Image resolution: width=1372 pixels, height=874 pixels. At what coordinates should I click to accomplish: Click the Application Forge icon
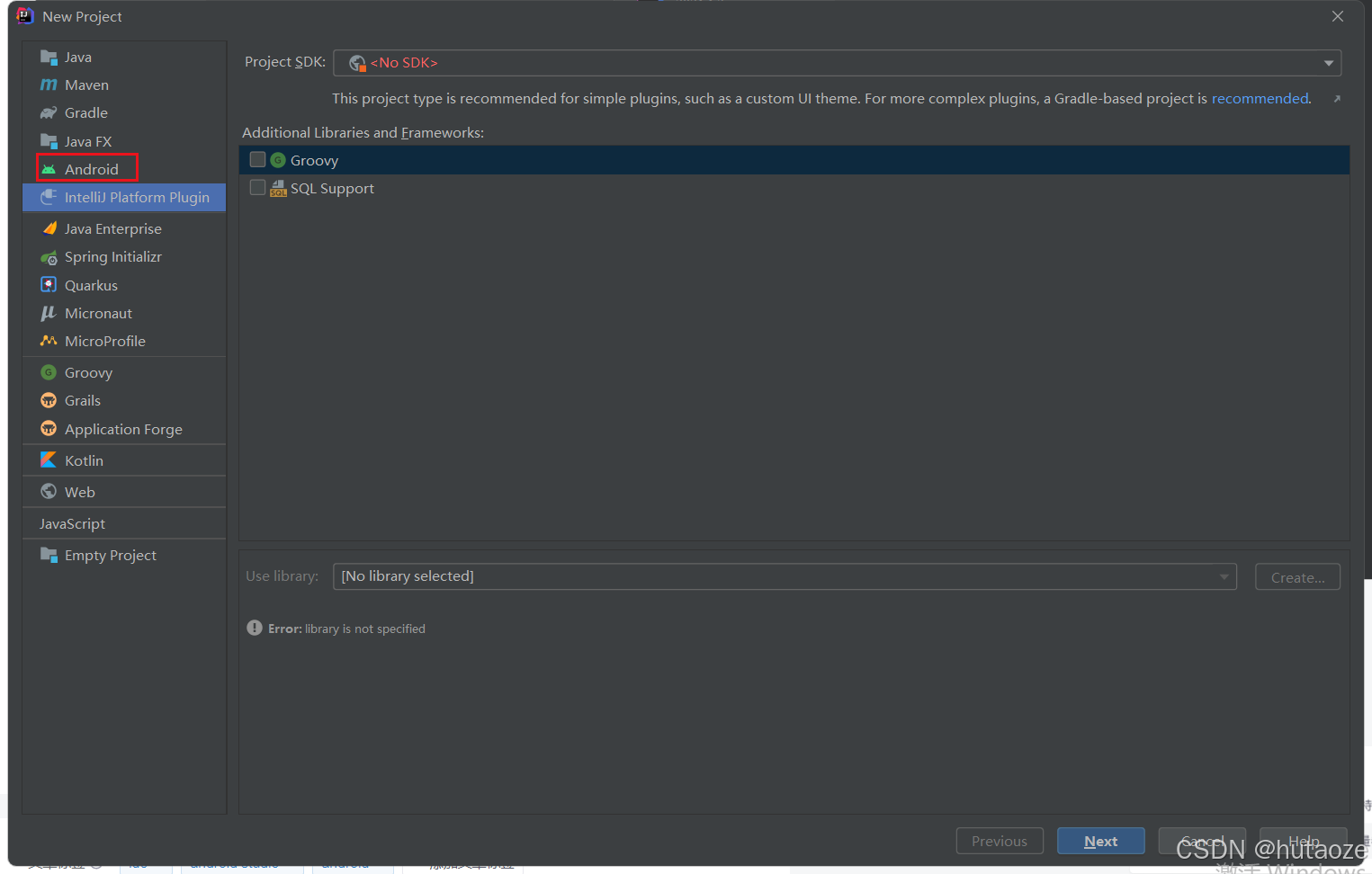[49, 429]
